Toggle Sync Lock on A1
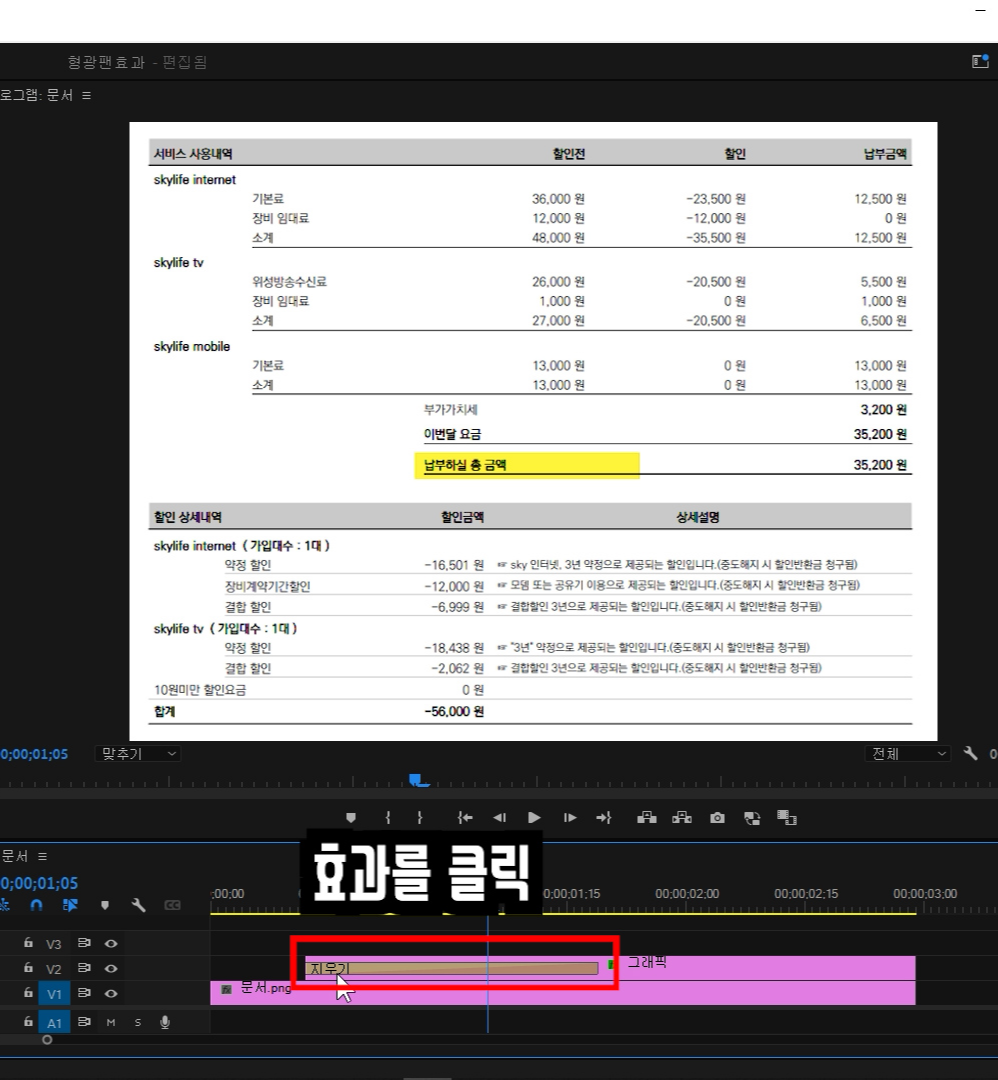This screenshot has width=998, height=1080. click(x=84, y=1021)
